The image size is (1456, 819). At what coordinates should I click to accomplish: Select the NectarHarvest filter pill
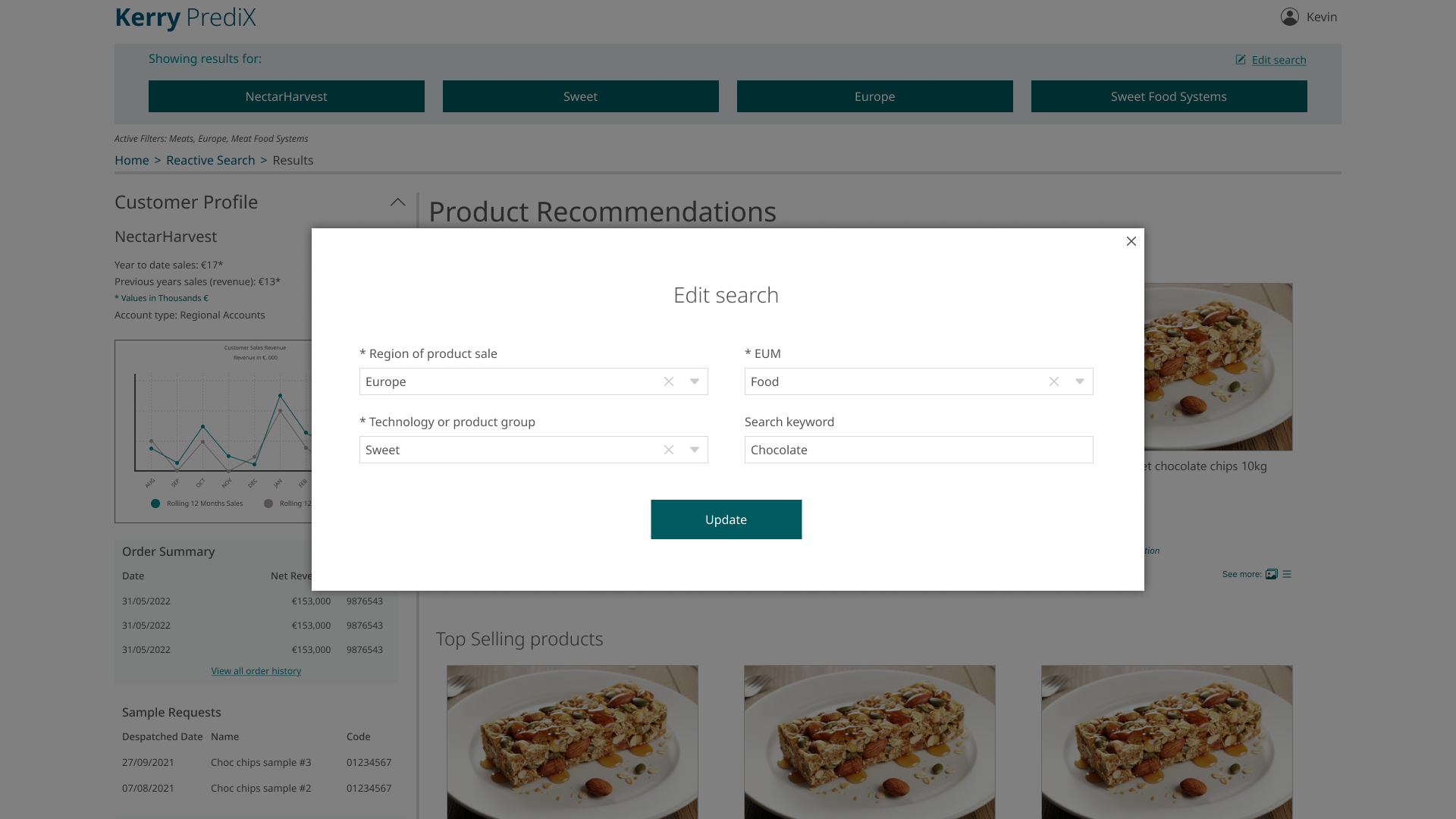pyautogui.click(x=286, y=96)
